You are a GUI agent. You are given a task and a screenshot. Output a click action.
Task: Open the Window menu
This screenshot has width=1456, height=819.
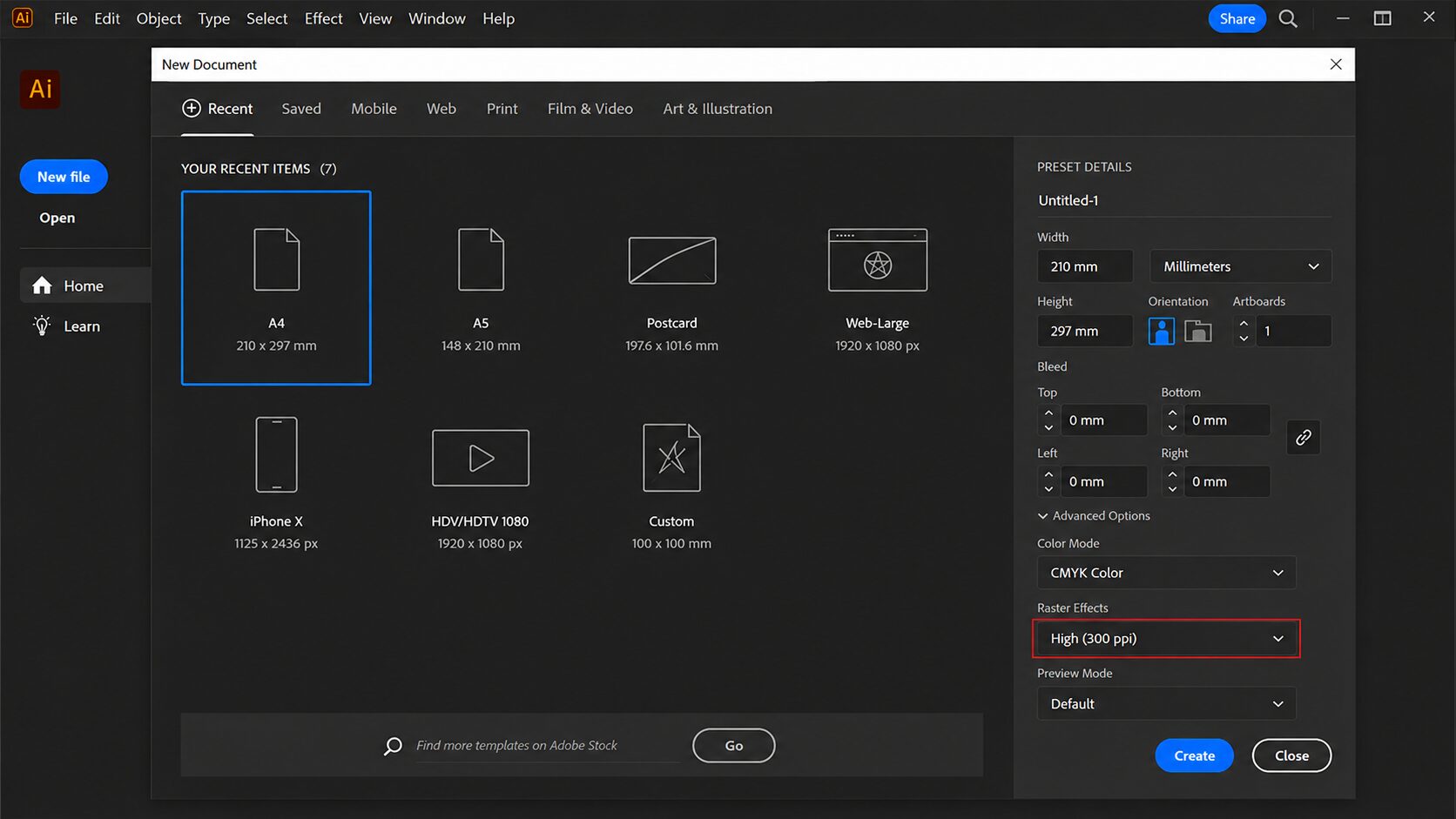tap(437, 18)
